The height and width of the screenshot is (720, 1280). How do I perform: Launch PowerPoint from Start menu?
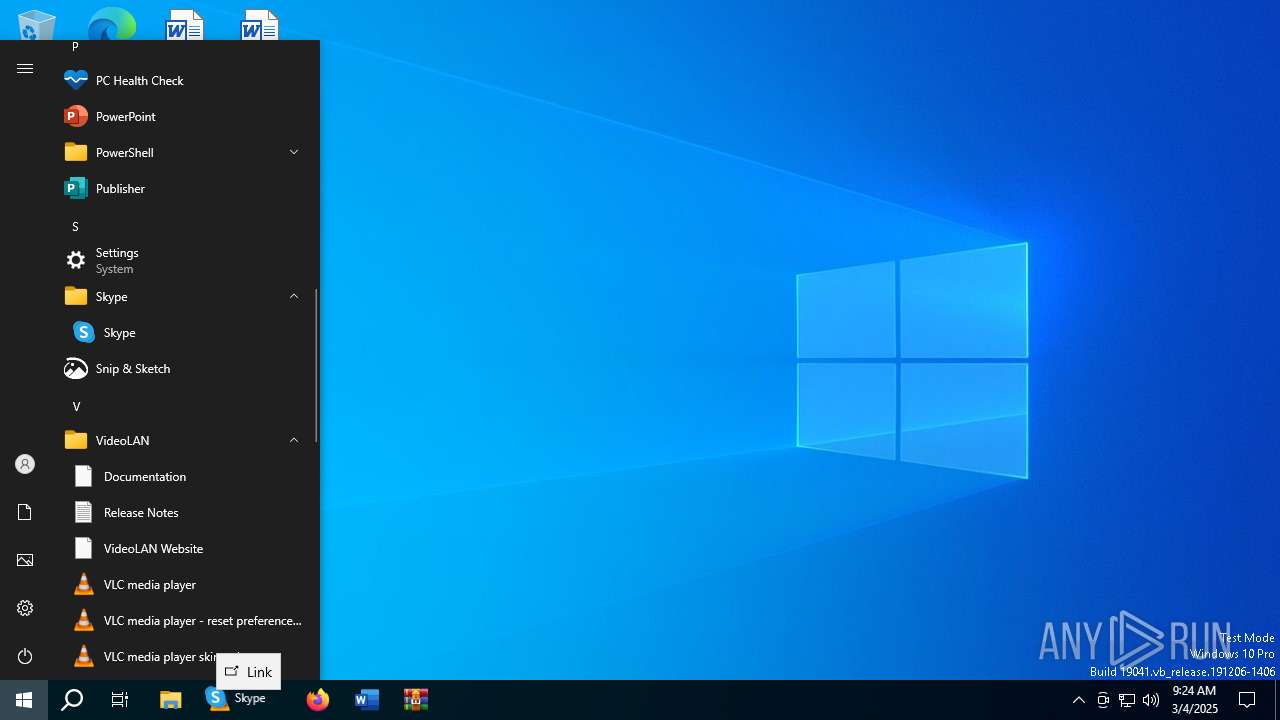[182, 116]
